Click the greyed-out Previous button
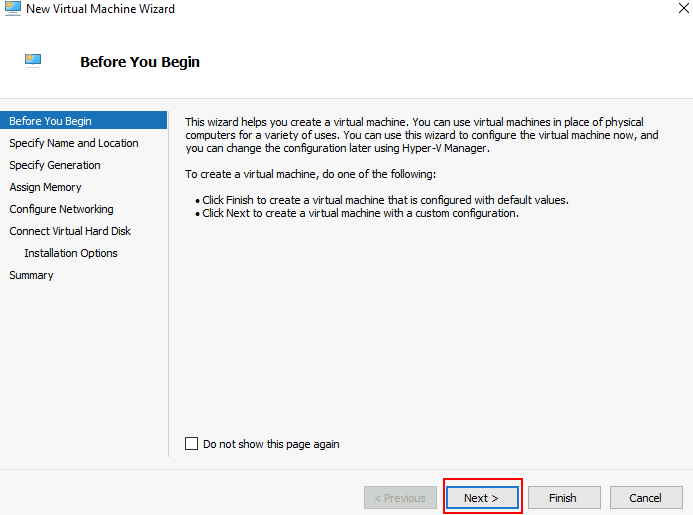The width and height of the screenshot is (693, 515). (x=401, y=498)
